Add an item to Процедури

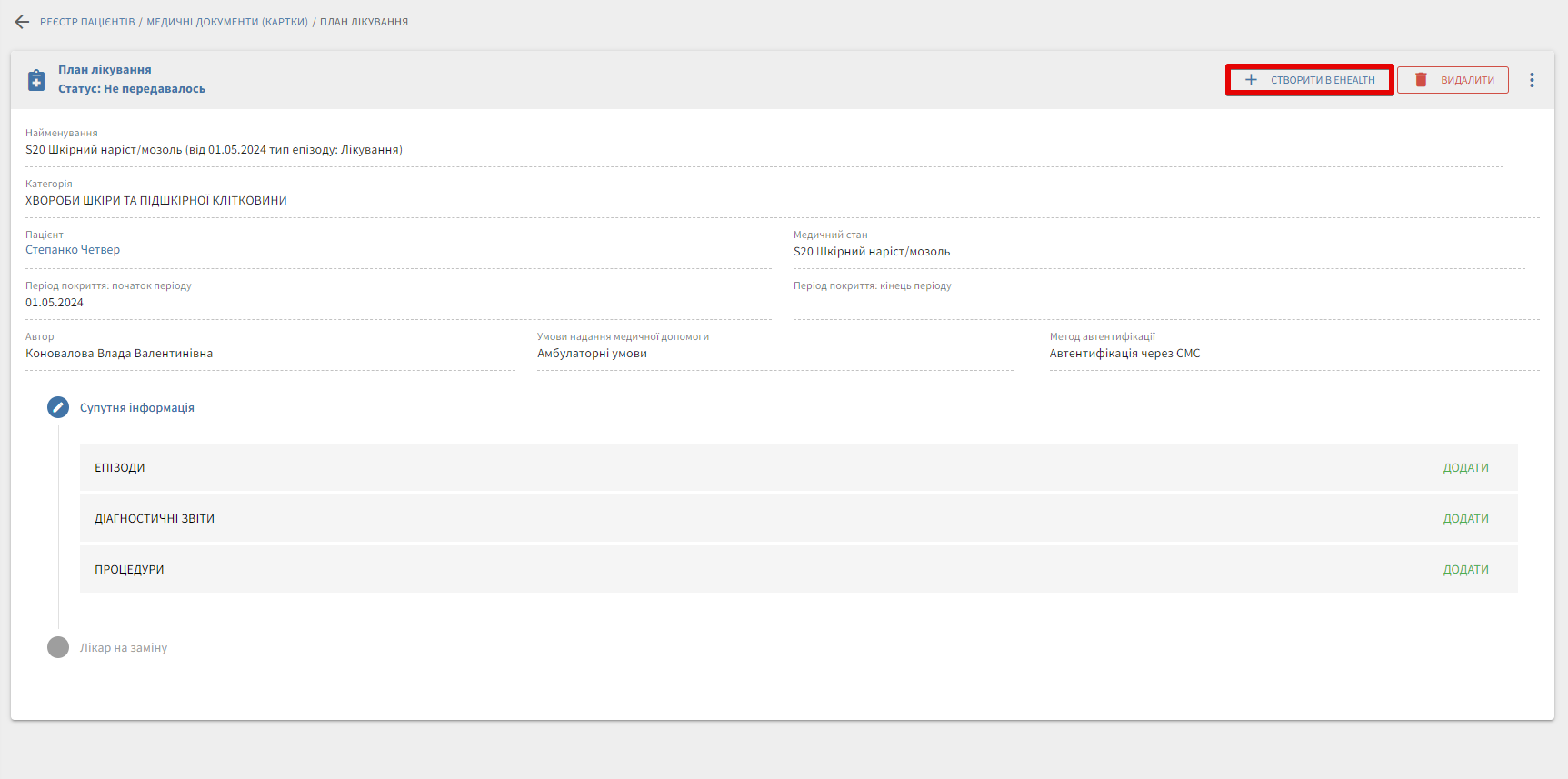tap(1465, 570)
